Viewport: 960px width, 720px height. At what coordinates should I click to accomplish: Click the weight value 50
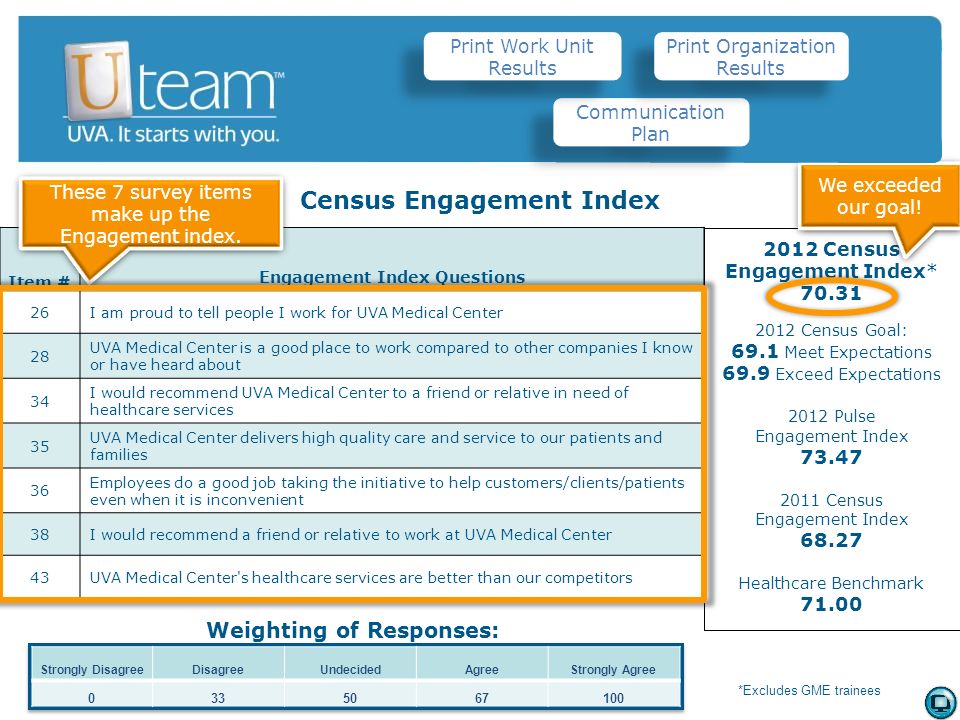click(x=350, y=698)
